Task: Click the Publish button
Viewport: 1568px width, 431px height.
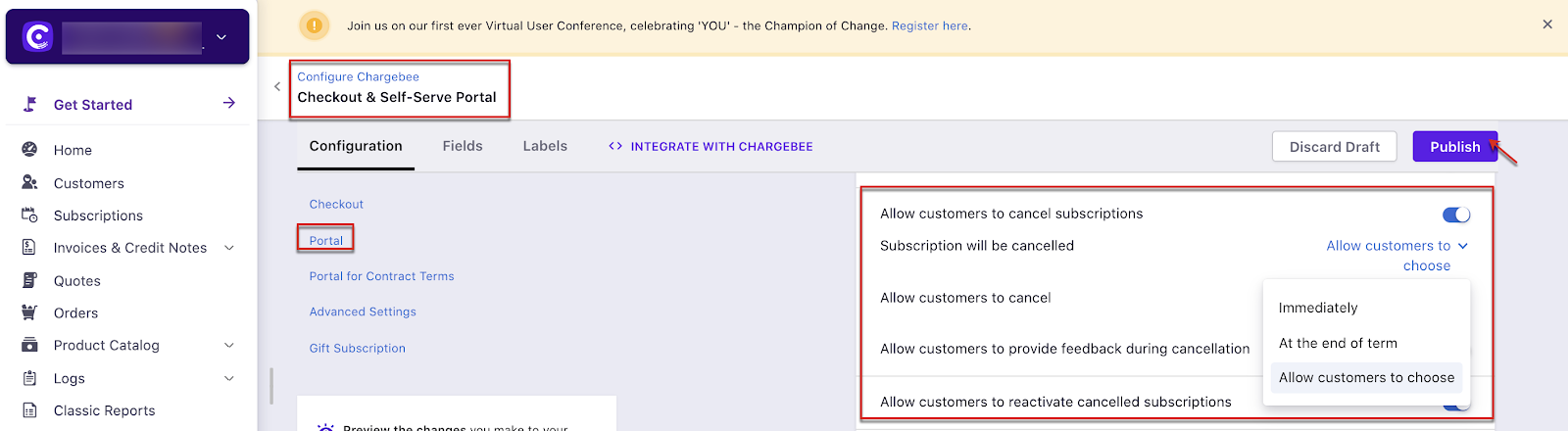Action: tap(1454, 147)
